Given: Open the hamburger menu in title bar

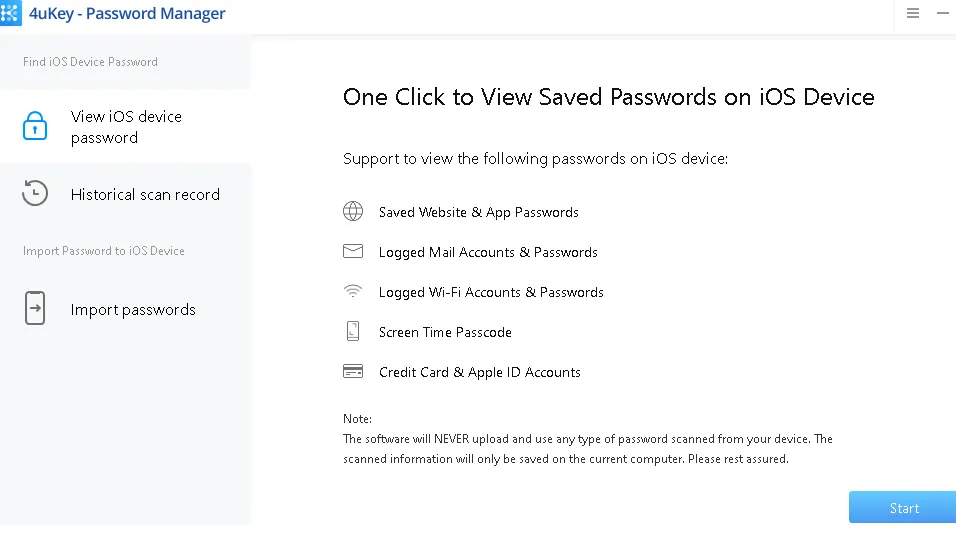Looking at the screenshot, I should tap(913, 14).
